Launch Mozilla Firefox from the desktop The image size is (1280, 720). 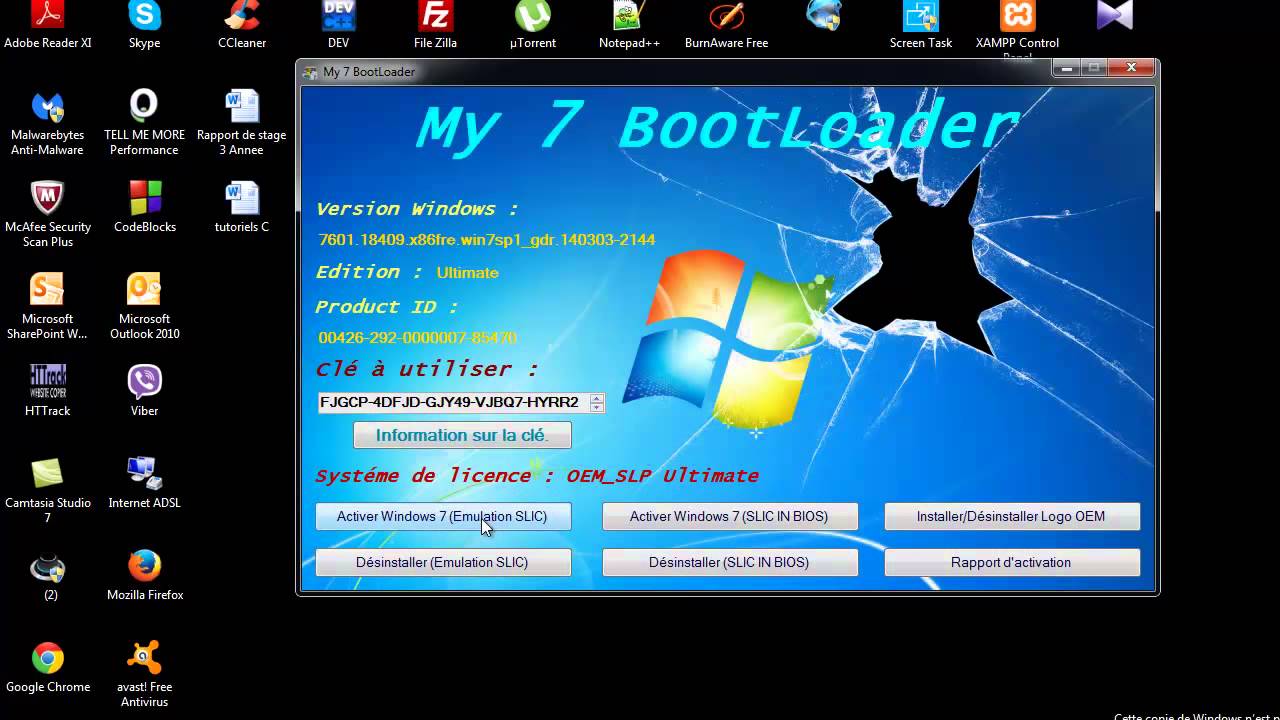[x=144, y=575]
